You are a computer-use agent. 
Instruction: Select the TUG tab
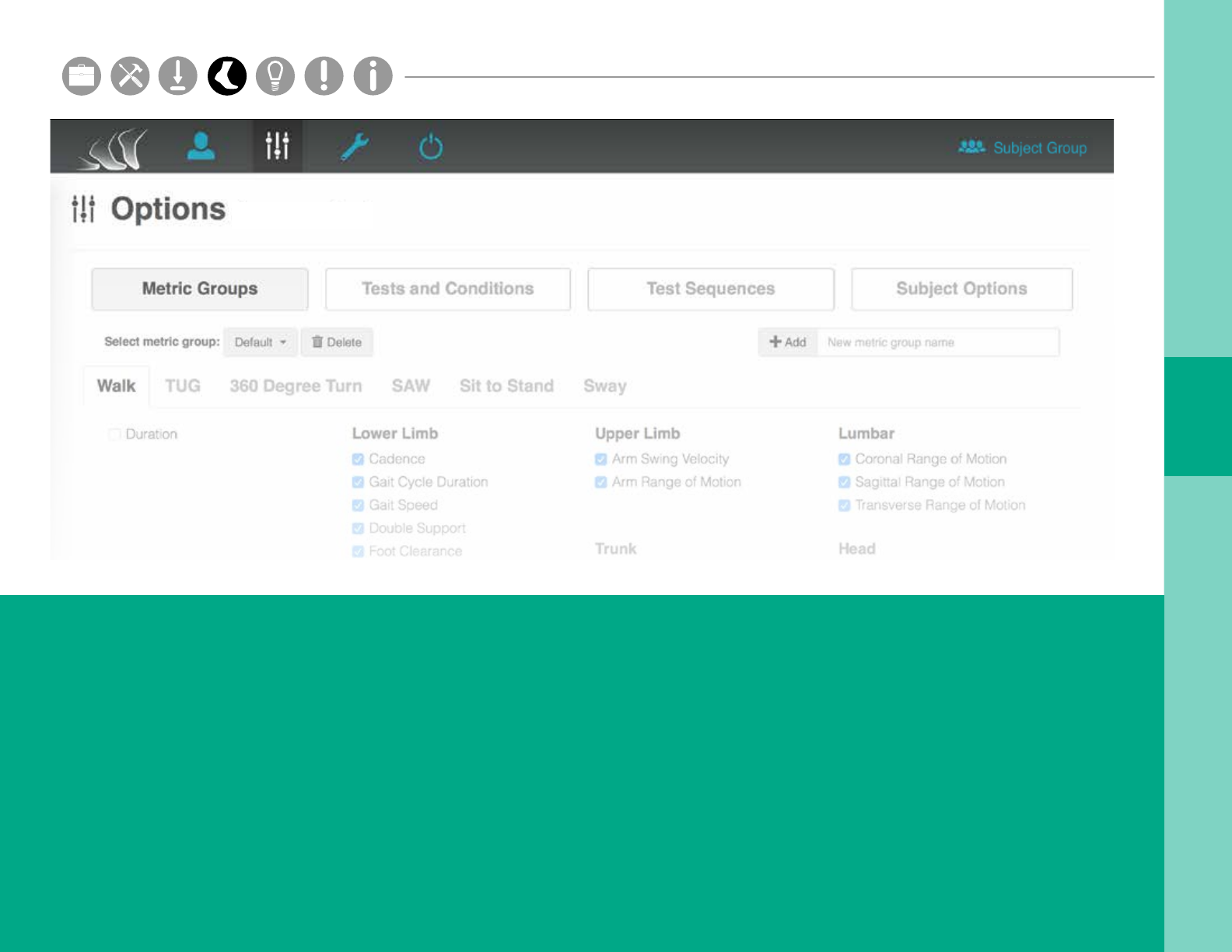coord(183,386)
